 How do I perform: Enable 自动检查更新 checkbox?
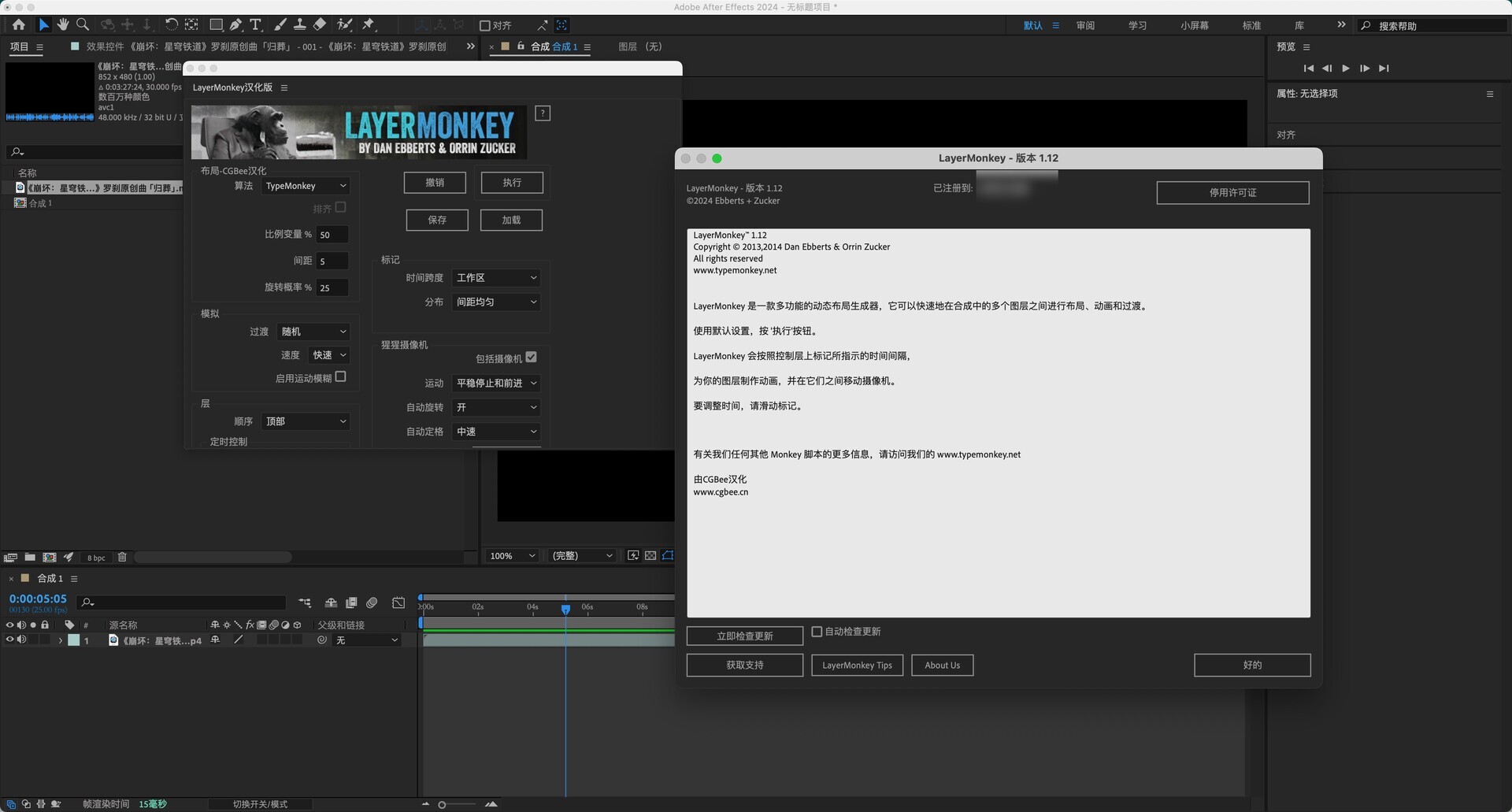coord(817,632)
